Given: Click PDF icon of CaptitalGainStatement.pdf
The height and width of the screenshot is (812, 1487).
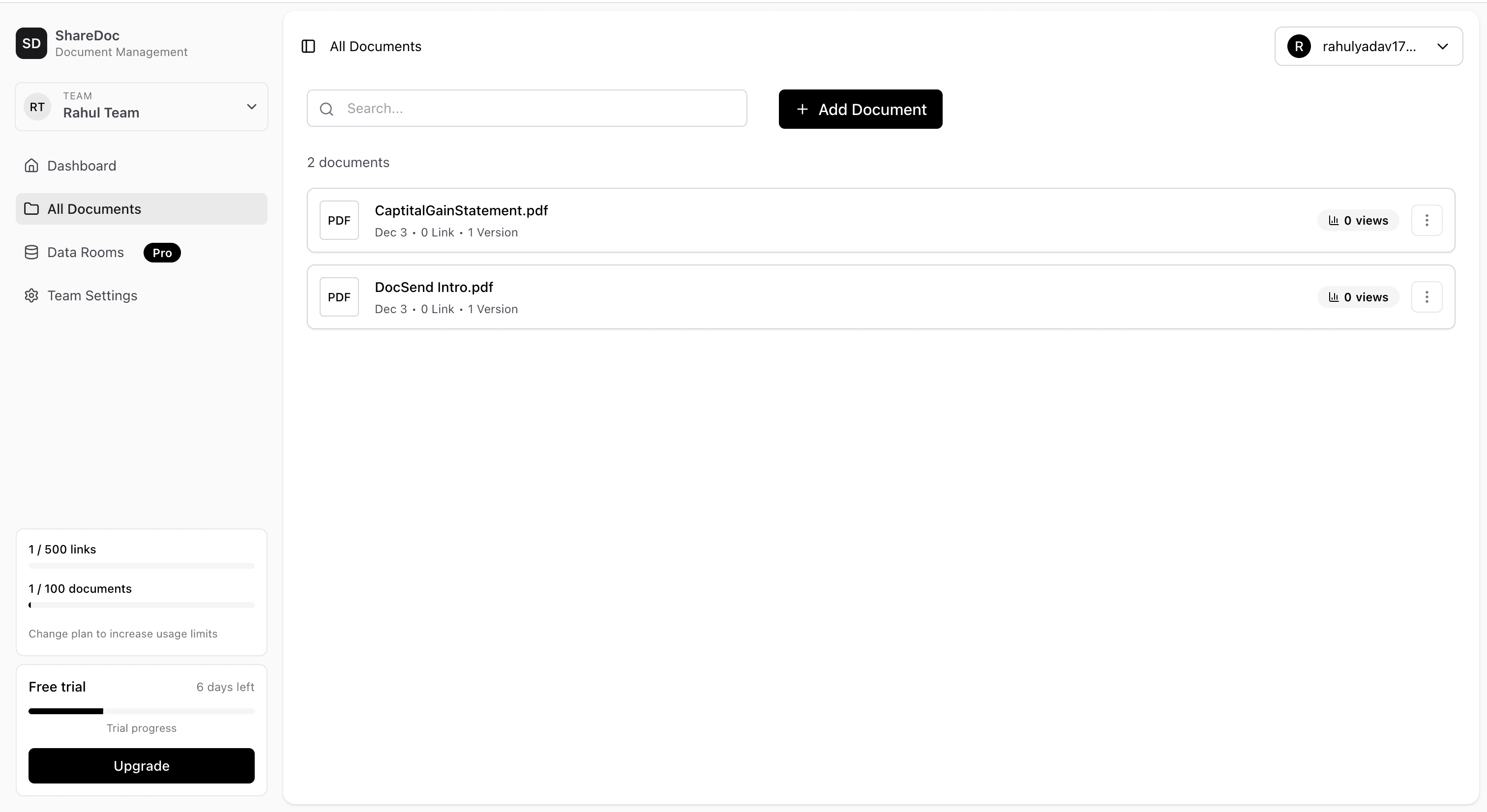Looking at the screenshot, I should click(339, 220).
